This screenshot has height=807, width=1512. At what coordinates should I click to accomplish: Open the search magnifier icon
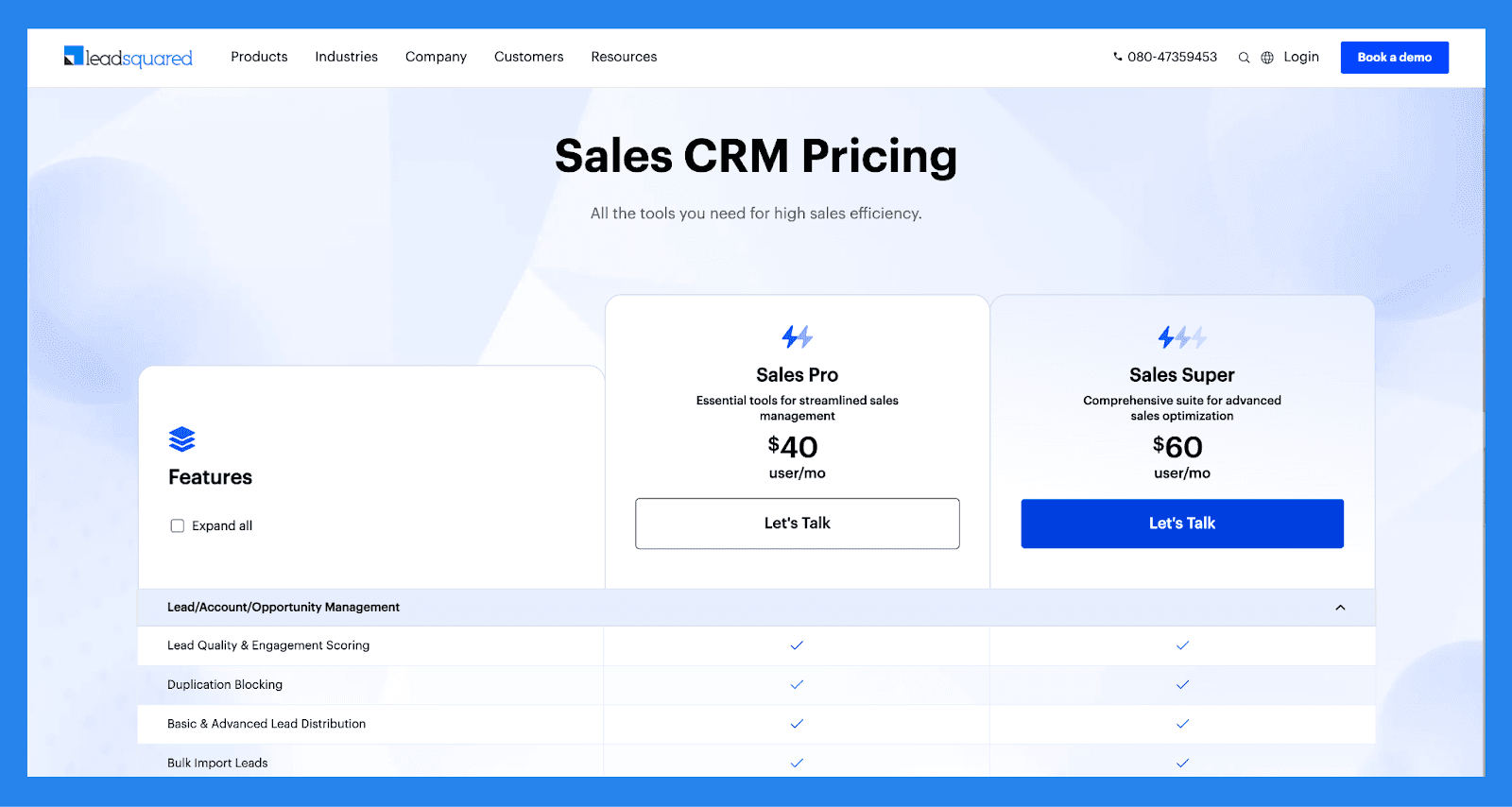click(x=1244, y=58)
